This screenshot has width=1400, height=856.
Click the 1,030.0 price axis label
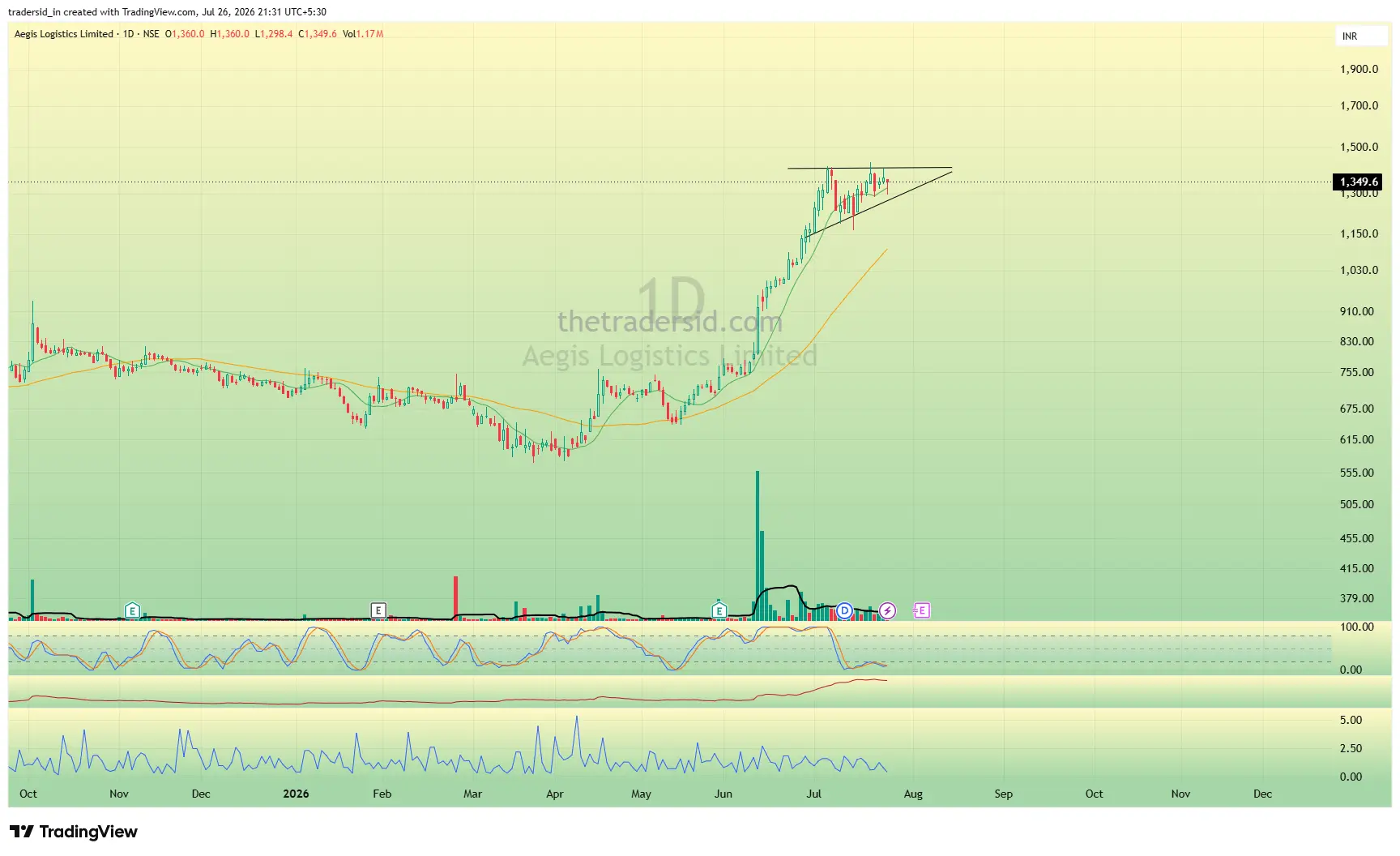coord(1359,270)
